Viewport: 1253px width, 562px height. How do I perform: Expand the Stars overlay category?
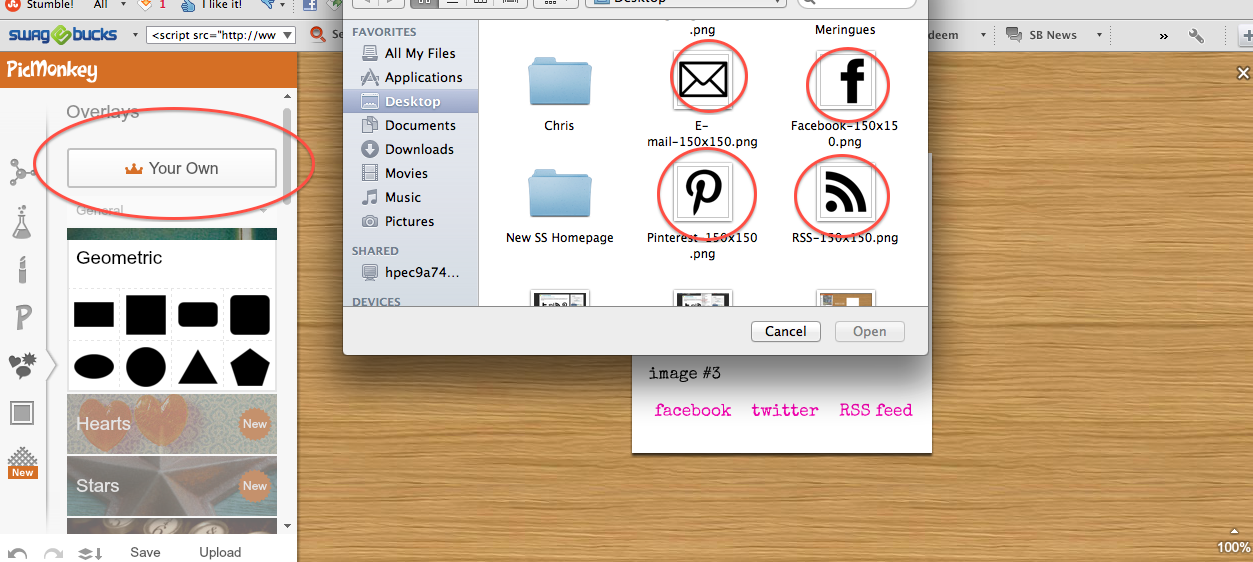[172, 486]
